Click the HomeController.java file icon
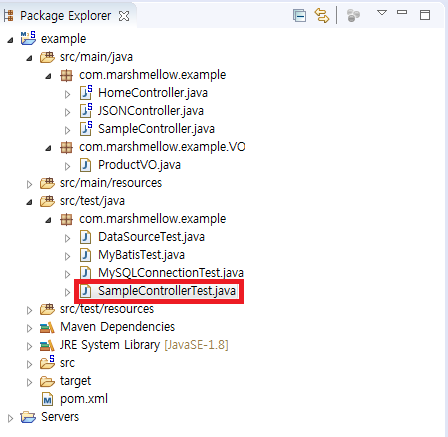 [x=86, y=92]
